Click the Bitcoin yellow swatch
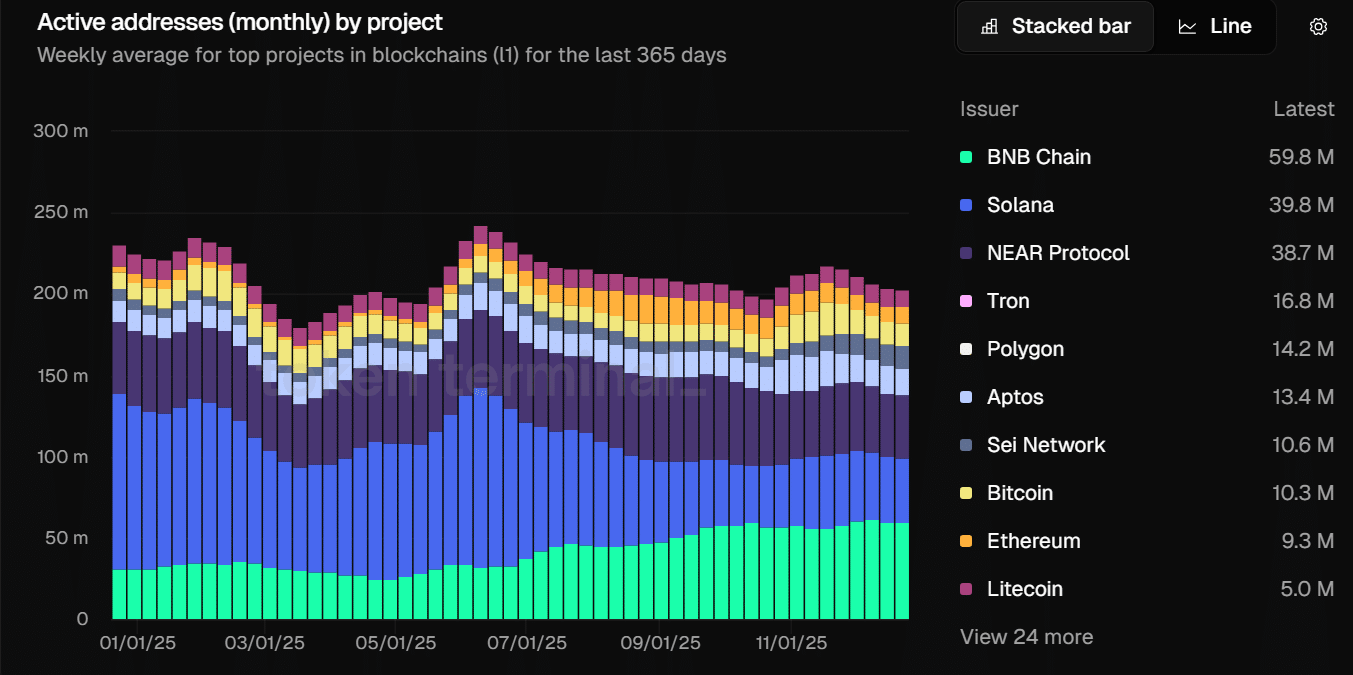The height and width of the screenshot is (675, 1353). [966, 493]
